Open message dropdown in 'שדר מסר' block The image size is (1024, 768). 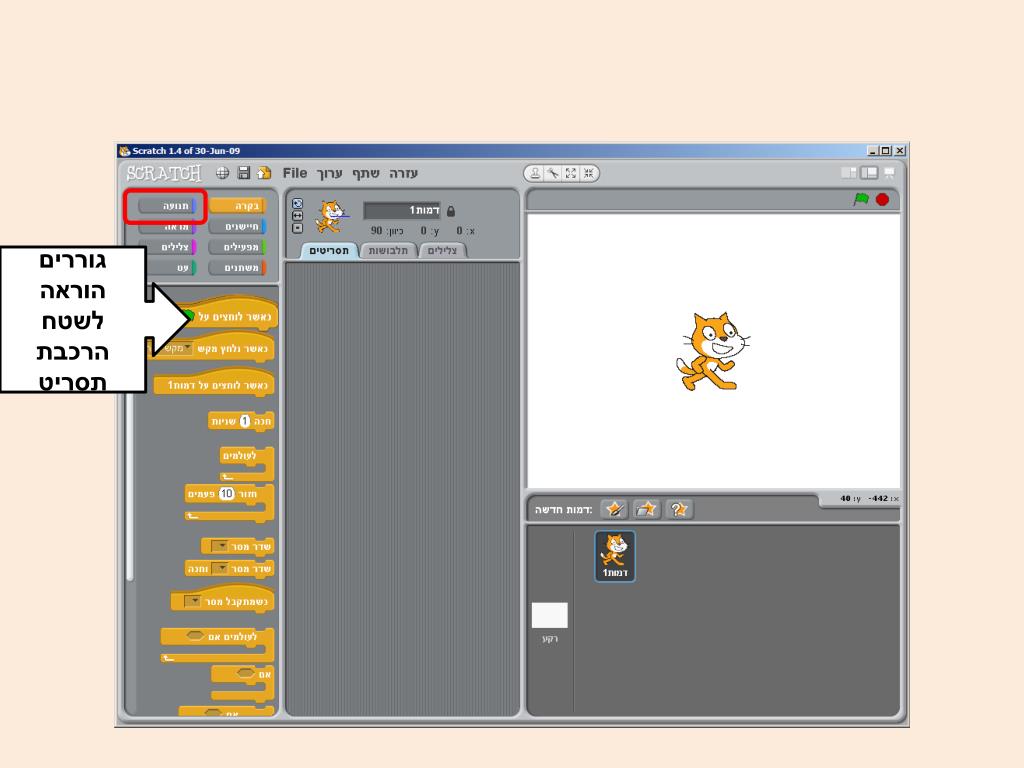click(x=223, y=546)
